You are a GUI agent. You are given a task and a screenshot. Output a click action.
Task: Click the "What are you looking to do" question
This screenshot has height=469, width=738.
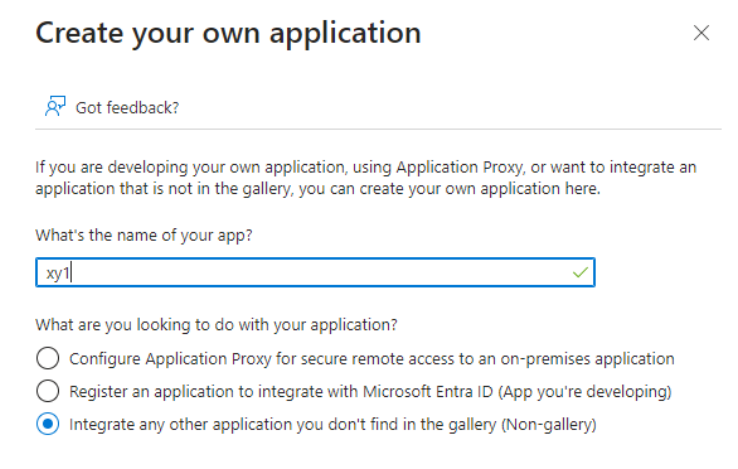(x=216, y=324)
